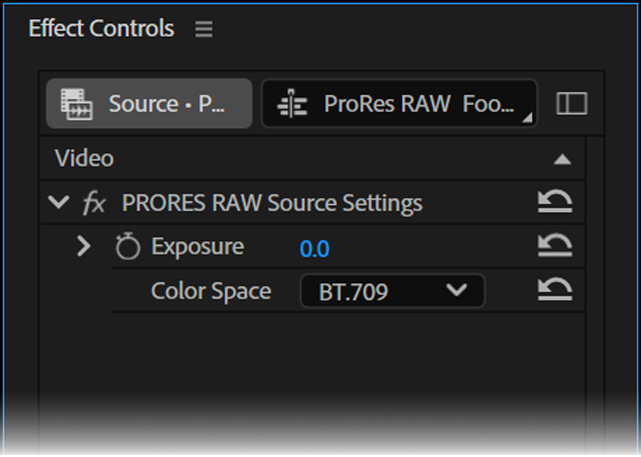Screen dimensions: 641x457
Task: Reset the PRORES RAW Source Settings effect
Action: click(x=555, y=201)
